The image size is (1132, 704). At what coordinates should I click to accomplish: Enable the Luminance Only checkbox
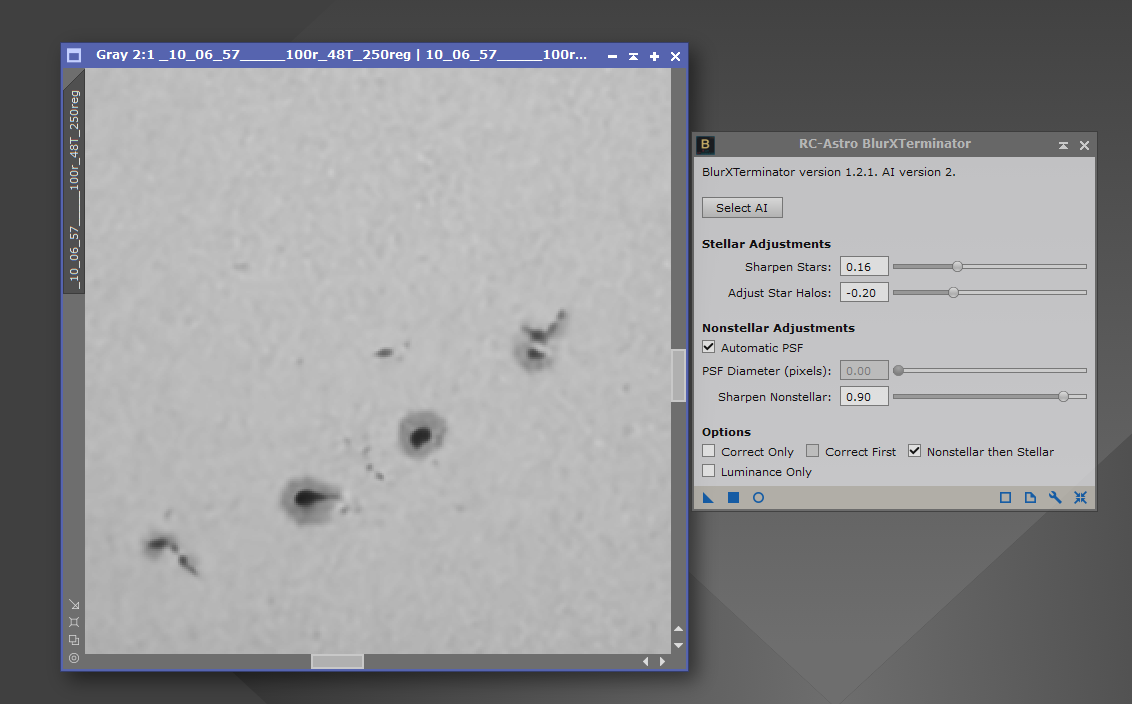pos(709,472)
